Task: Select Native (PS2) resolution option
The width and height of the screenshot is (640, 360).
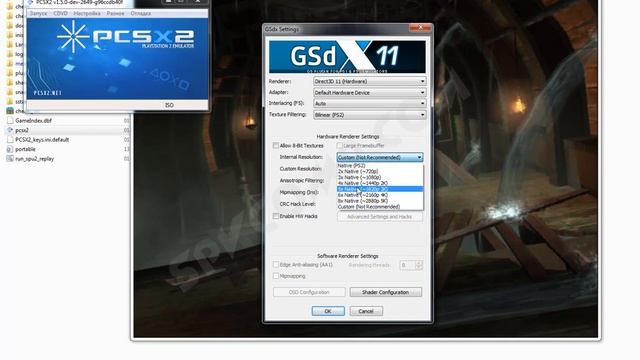Action: tap(380, 166)
